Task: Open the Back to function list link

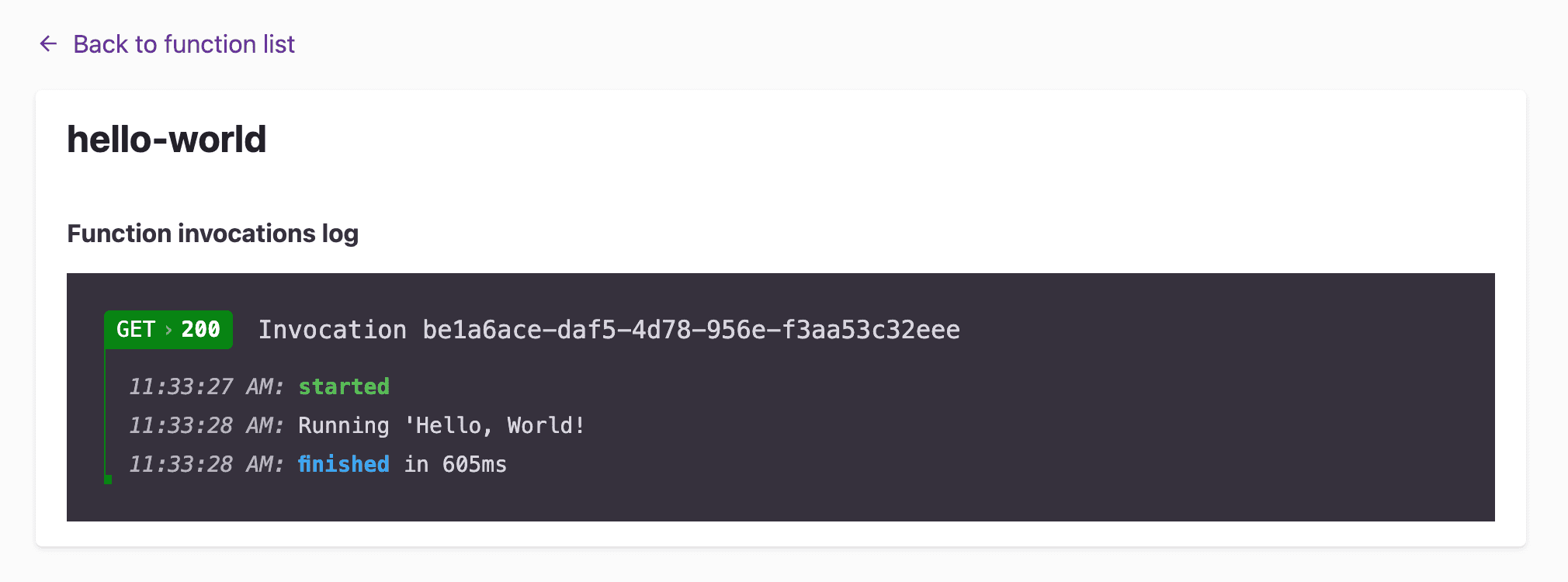Action: tap(184, 44)
